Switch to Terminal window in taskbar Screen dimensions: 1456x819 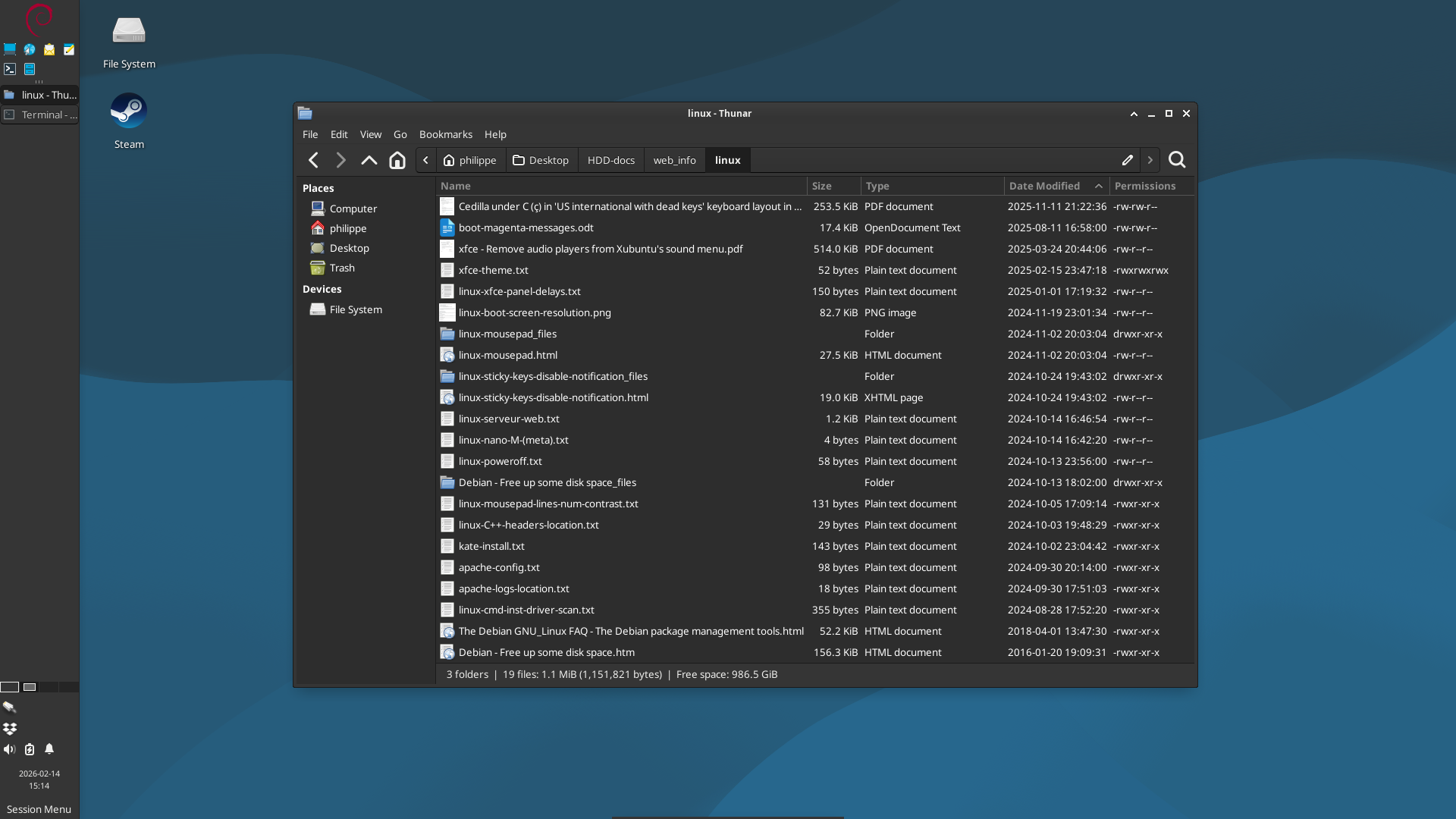pos(39,115)
